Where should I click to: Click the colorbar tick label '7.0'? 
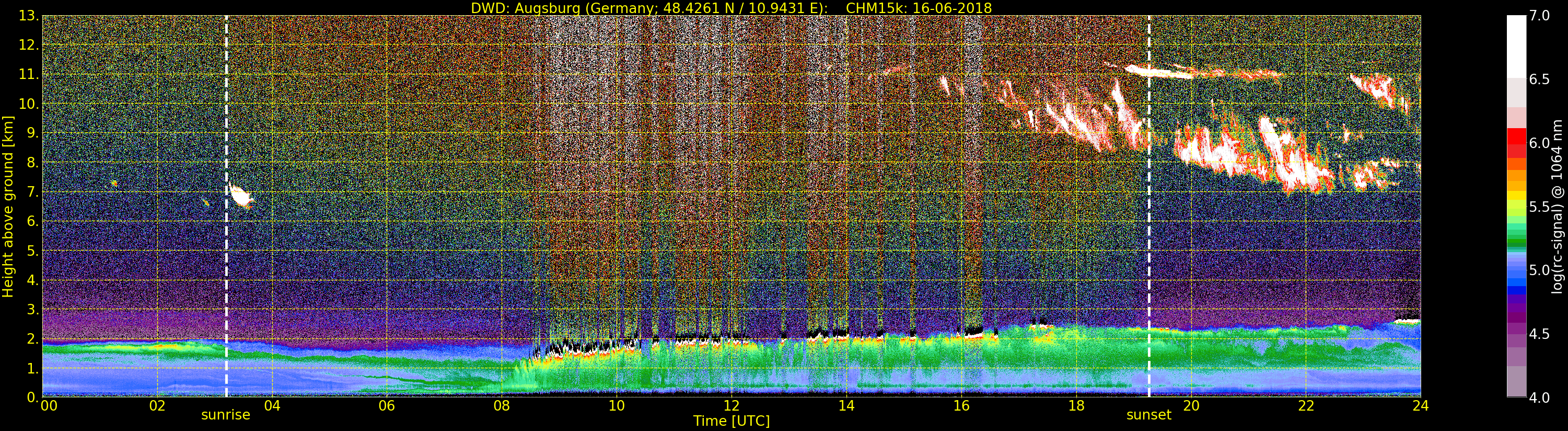pyautogui.click(x=1539, y=16)
